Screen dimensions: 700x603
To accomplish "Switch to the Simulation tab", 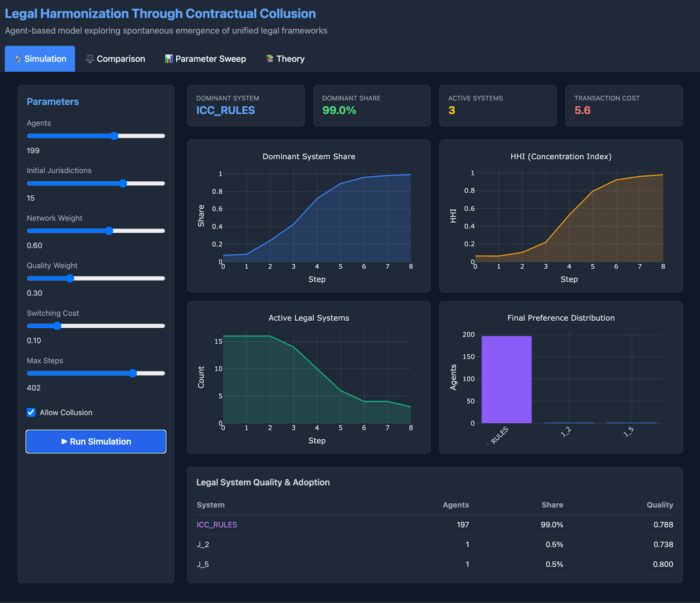I will pyautogui.click(x=40, y=59).
